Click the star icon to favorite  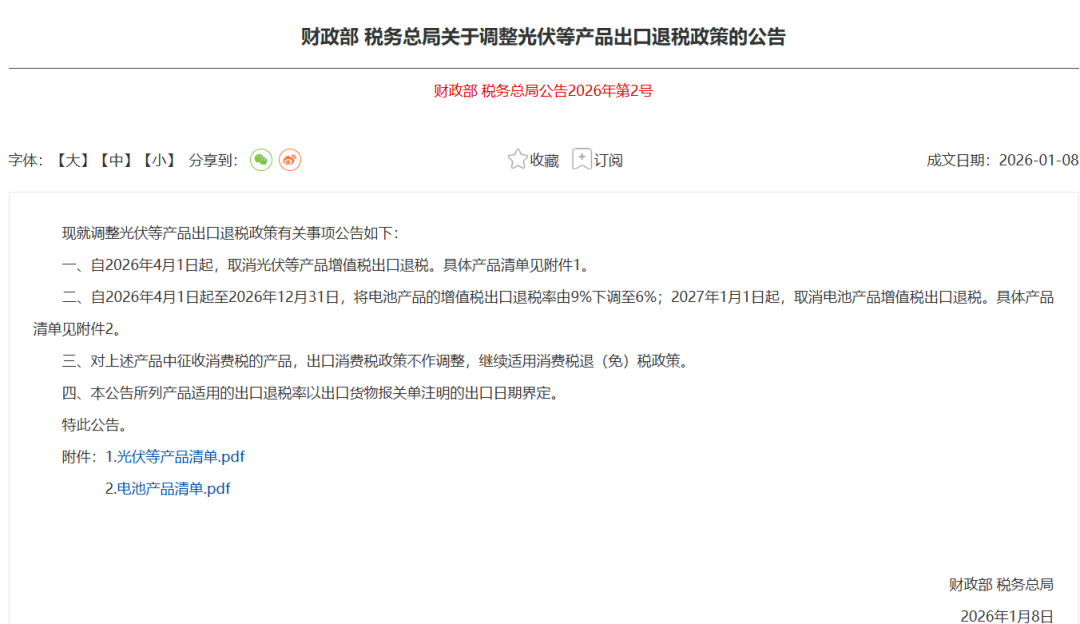pyautogui.click(x=517, y=158)
